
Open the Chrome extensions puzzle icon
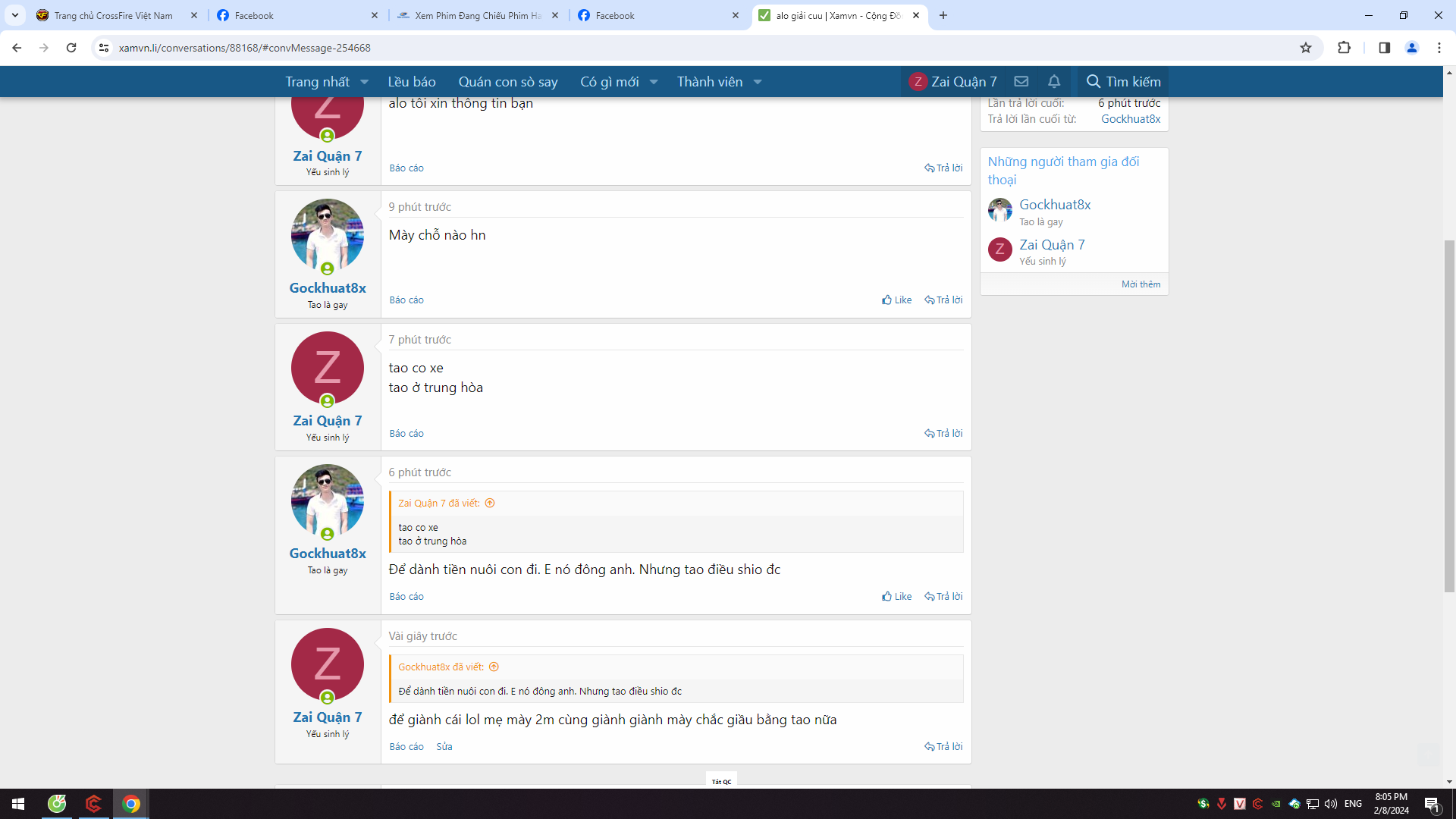[1344, 48]
